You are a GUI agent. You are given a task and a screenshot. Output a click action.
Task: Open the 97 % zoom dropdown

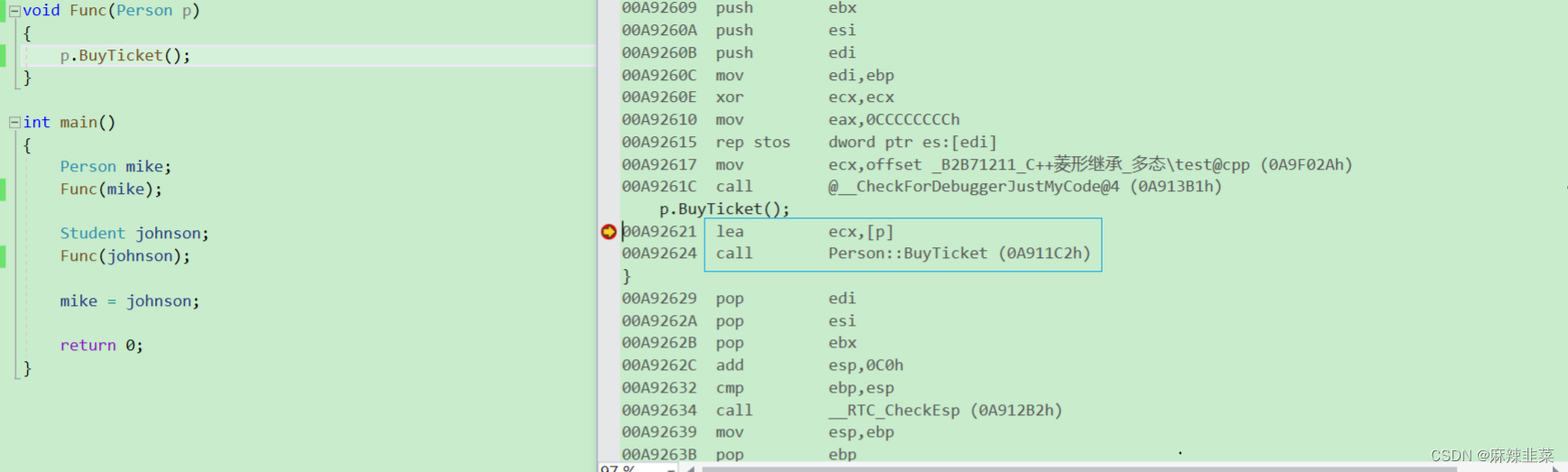[x=671, y=468]
